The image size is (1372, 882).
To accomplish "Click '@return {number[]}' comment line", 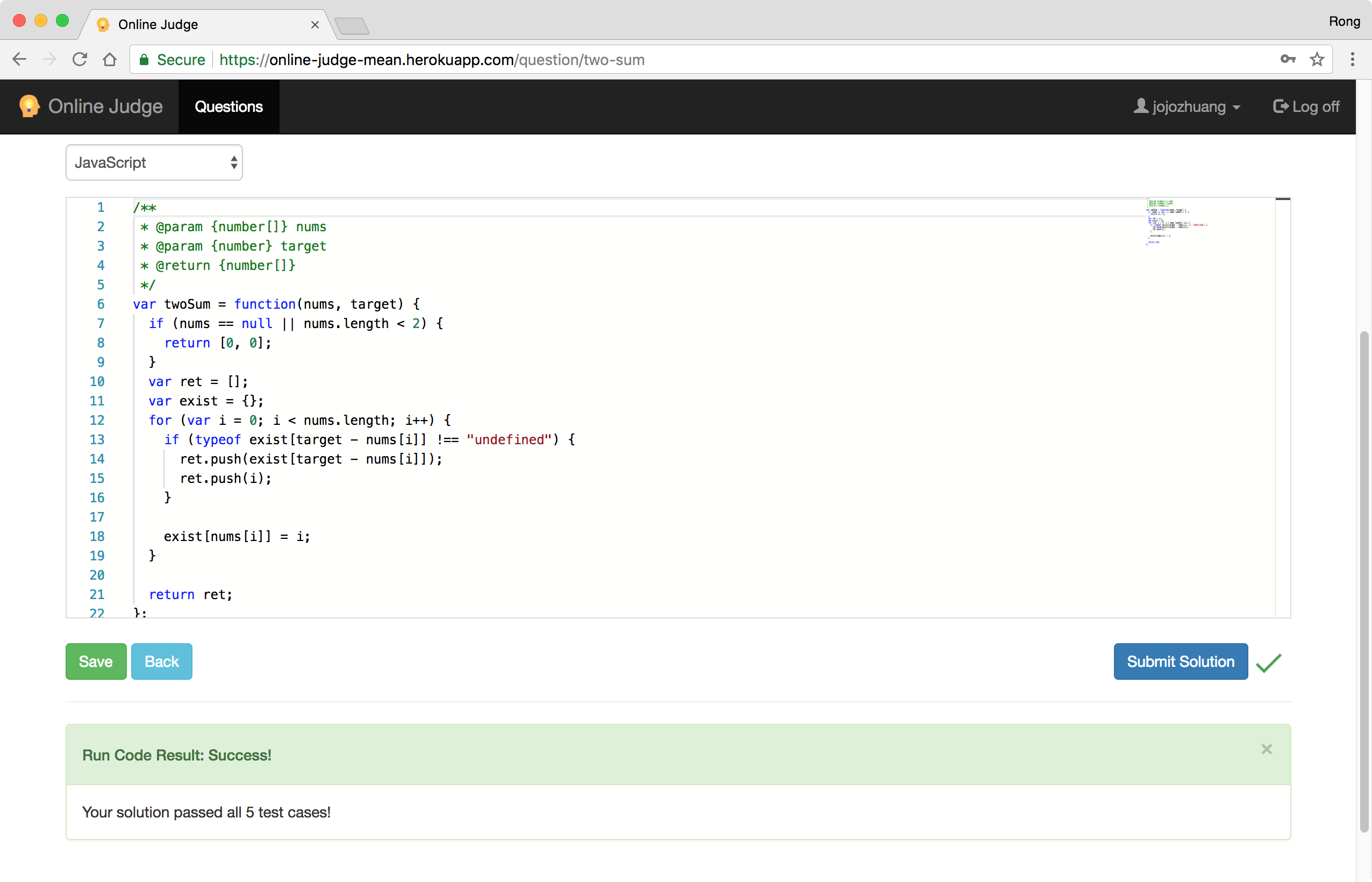I will [218, 265].
